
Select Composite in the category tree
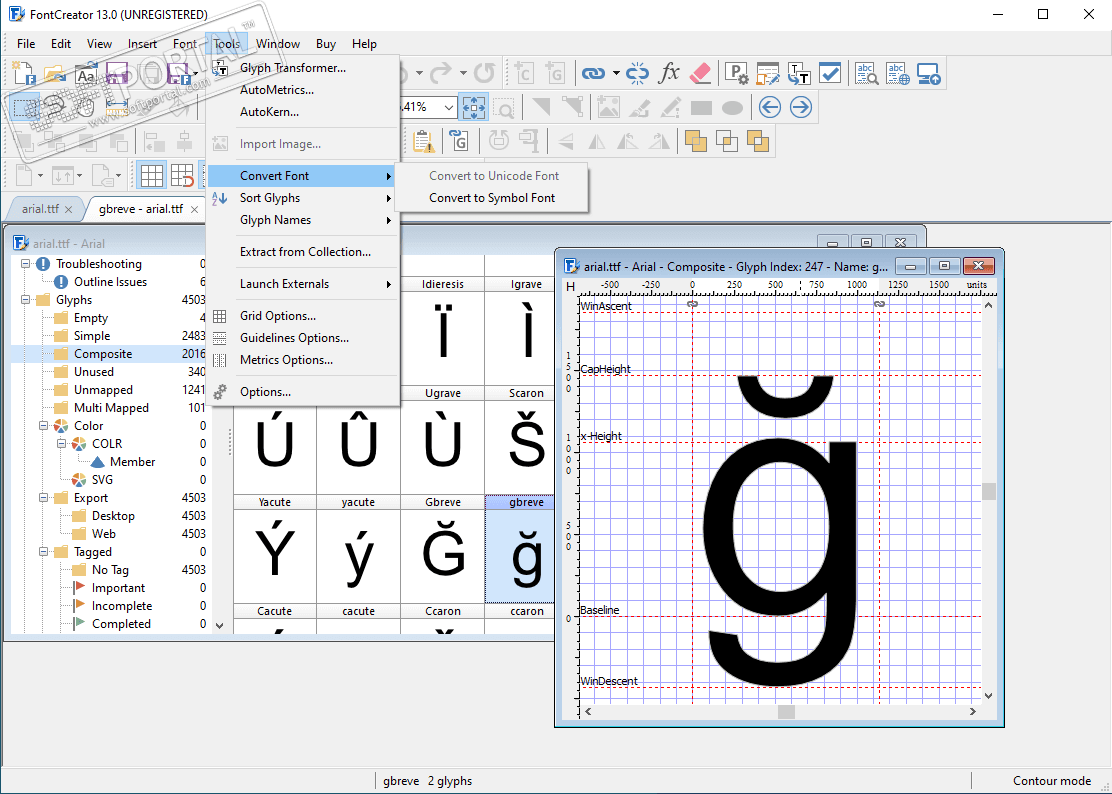click(x=103, y=354)
